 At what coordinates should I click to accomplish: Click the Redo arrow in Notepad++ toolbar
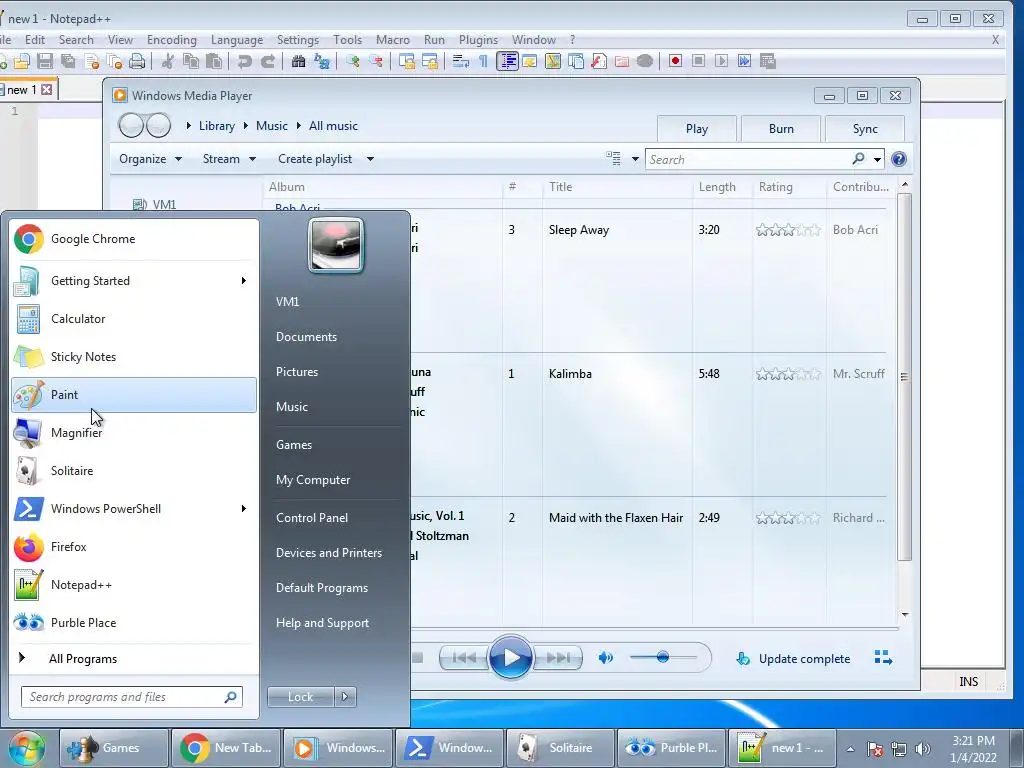click(268, 61)
